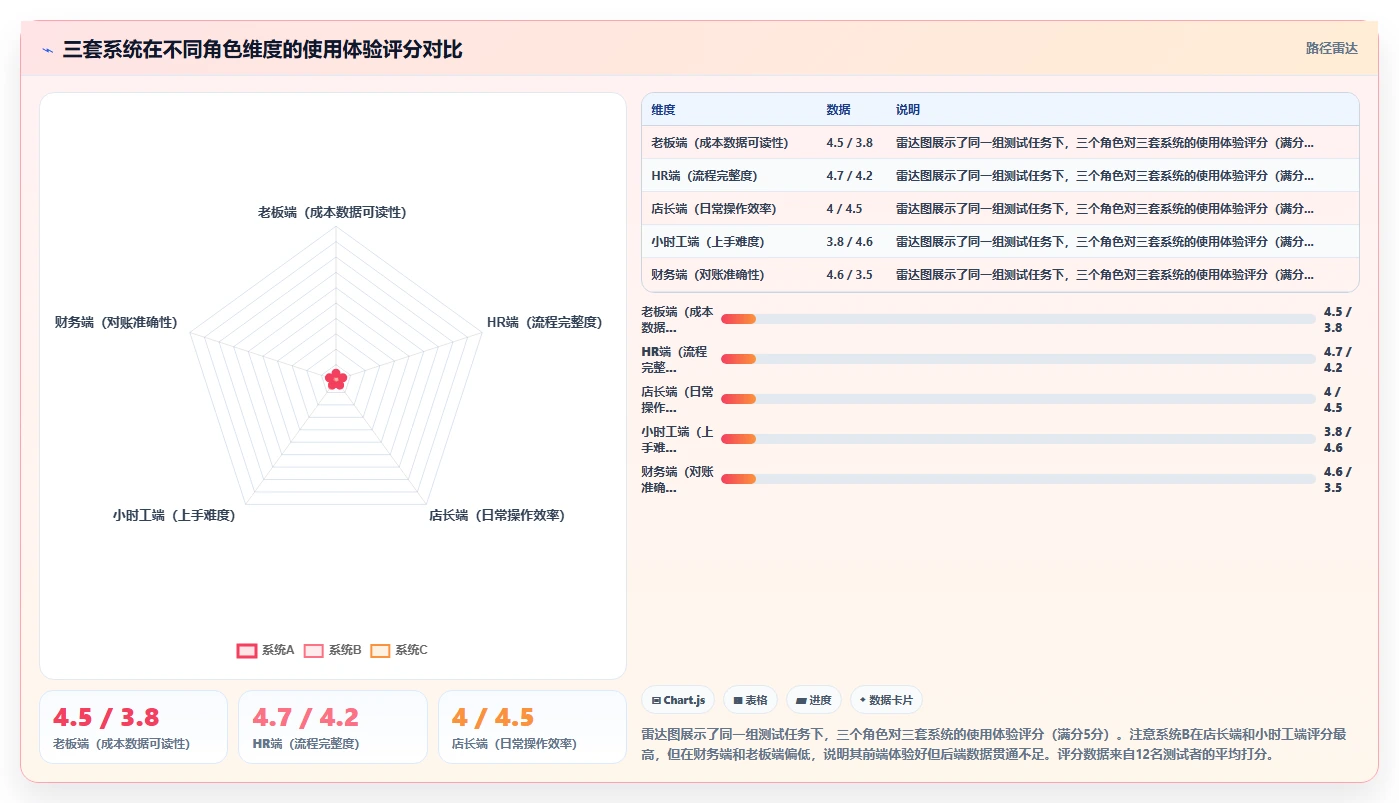Screen dimensions: 1399x803
Task: Click the 维度 table column header
Action: (663, 109)
